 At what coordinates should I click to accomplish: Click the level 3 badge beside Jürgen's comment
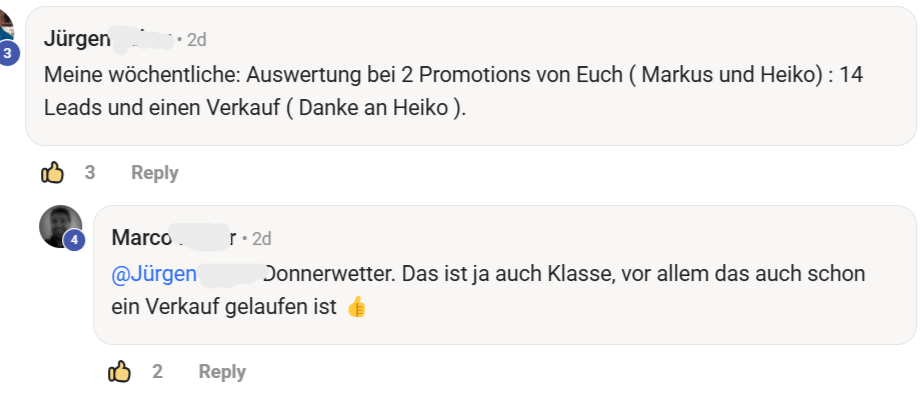pos(8,54)
